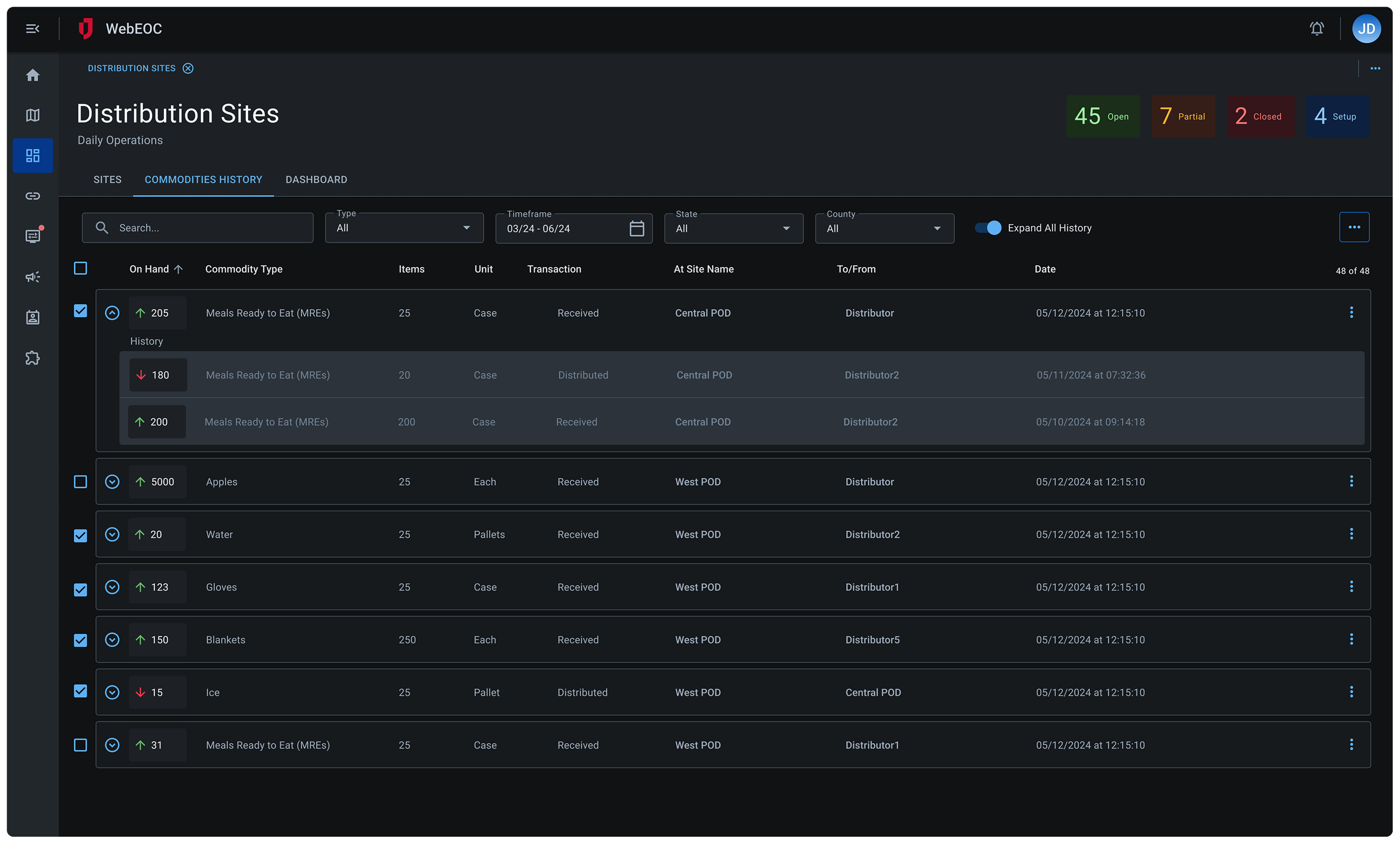Open the megaphone announcements sidebar icon
The height and width of the screenshot is (844, 1400).
(x=33, y=277)
